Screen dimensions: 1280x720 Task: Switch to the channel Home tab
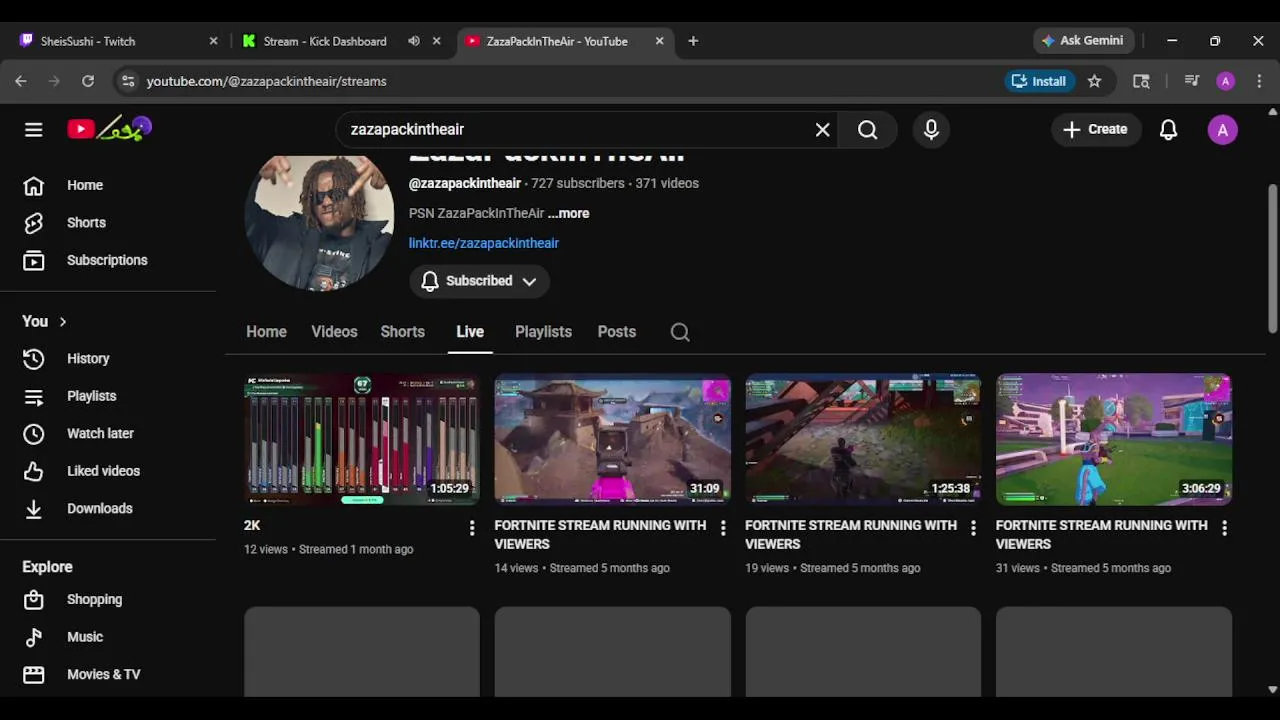click(266, 332)
